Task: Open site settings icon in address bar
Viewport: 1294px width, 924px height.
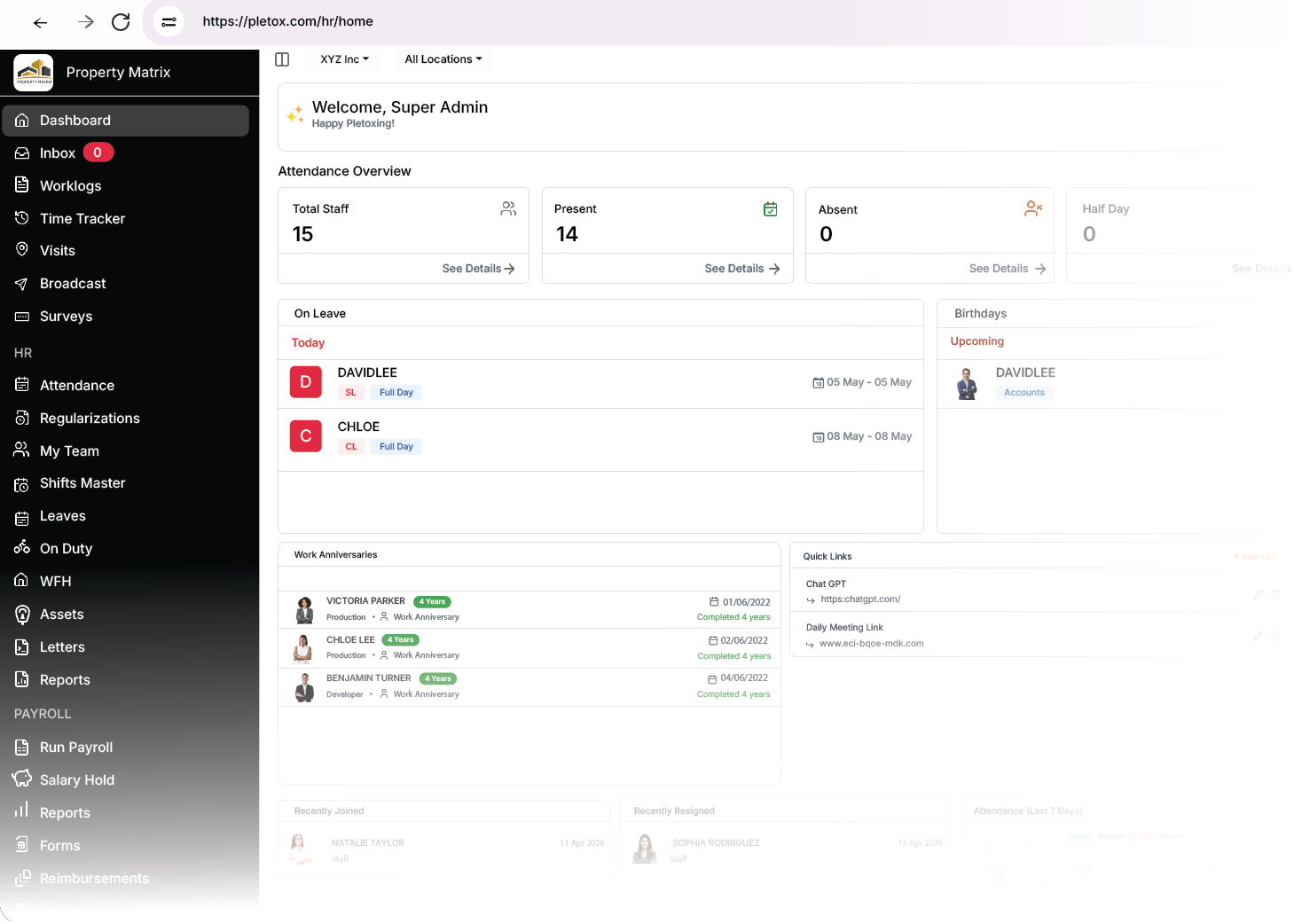Action: click(169, 21)
